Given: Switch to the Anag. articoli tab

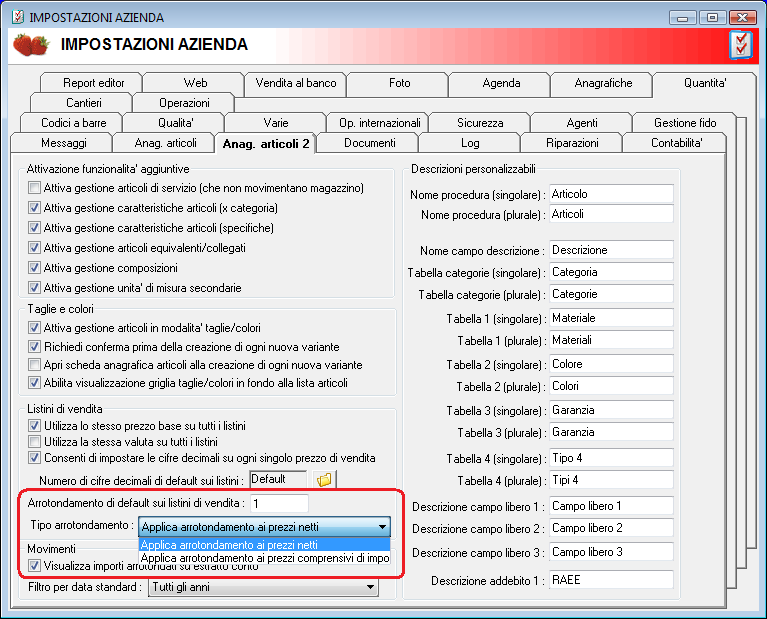Looking at the screenshot, I should click(x=165, y=143).
